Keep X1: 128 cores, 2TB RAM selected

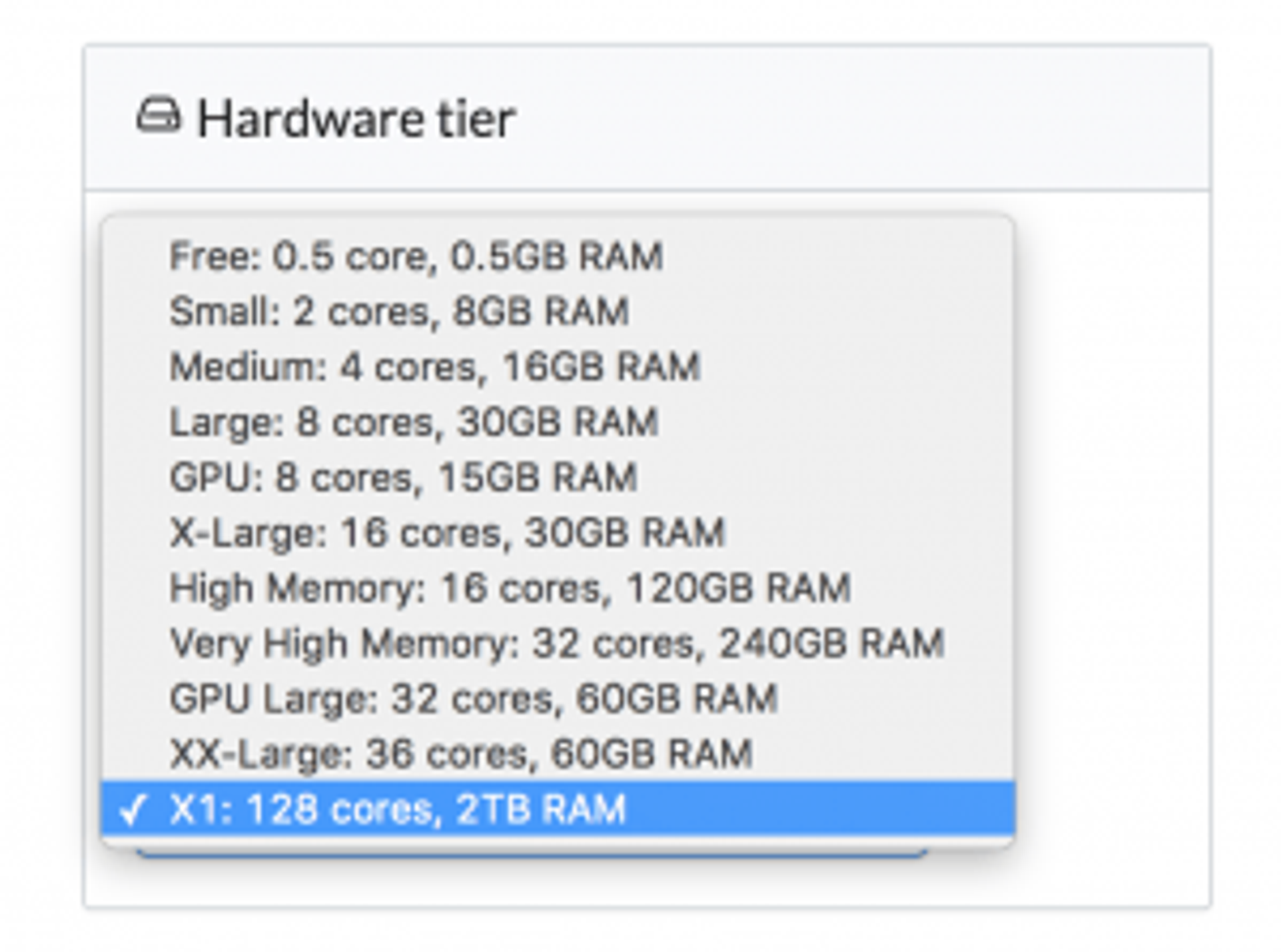click(x=558, y=809)
